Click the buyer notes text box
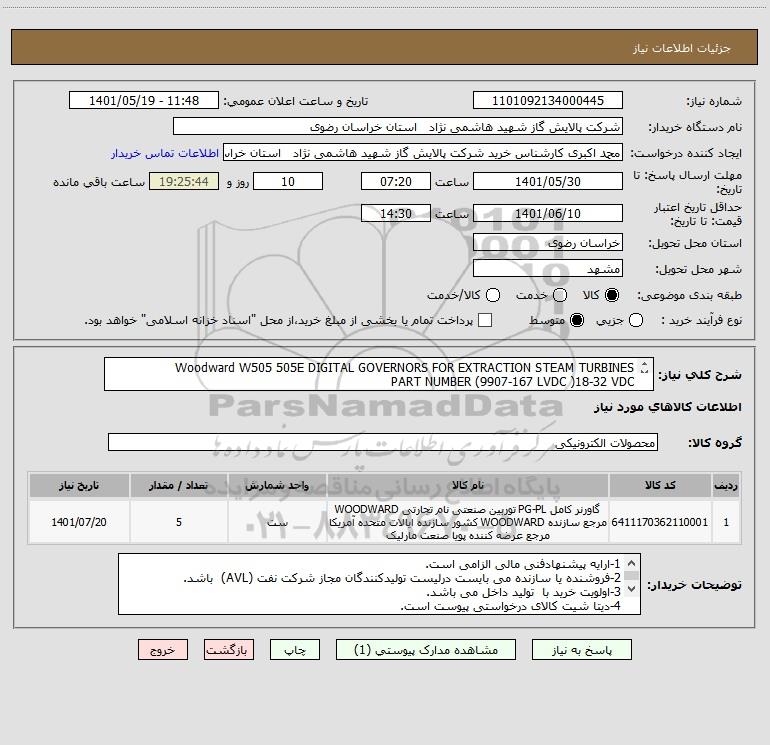Image resolution: width=770 pixels, height=745 pixels. click(379, 584)
